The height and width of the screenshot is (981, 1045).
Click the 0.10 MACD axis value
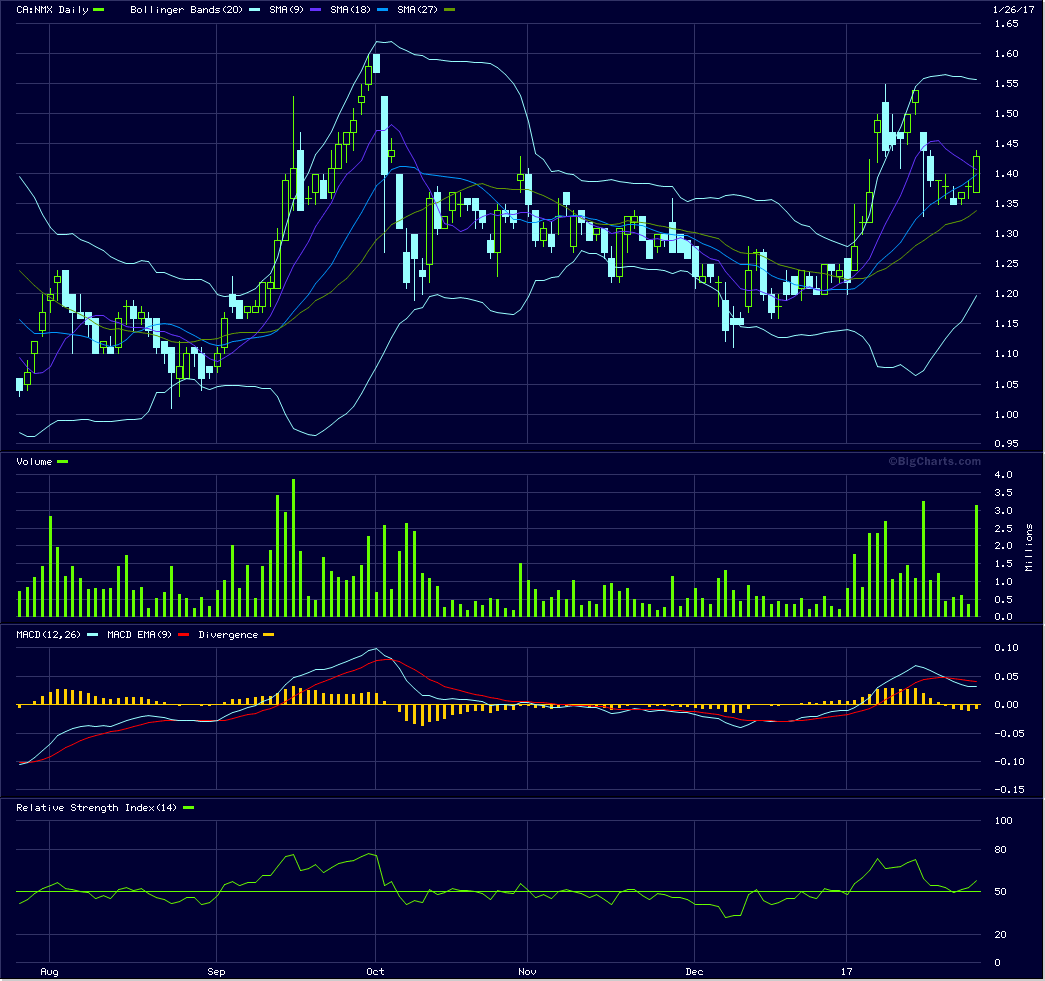[x=1006, y=648]
